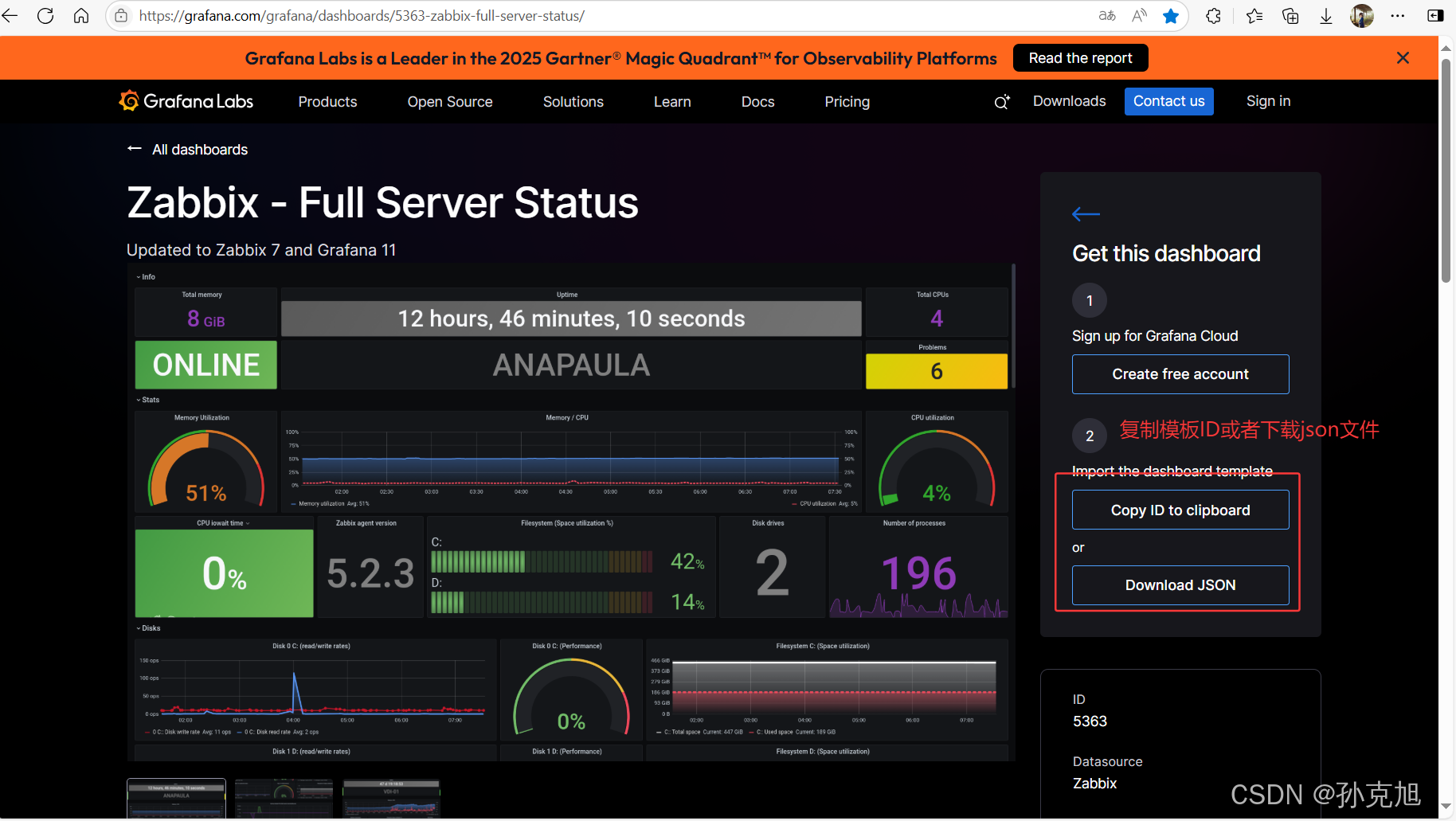The height and width of the screenshot is (821, 1456).
Task: Download the dashboard JSON file
Action: coord(1180,585)
